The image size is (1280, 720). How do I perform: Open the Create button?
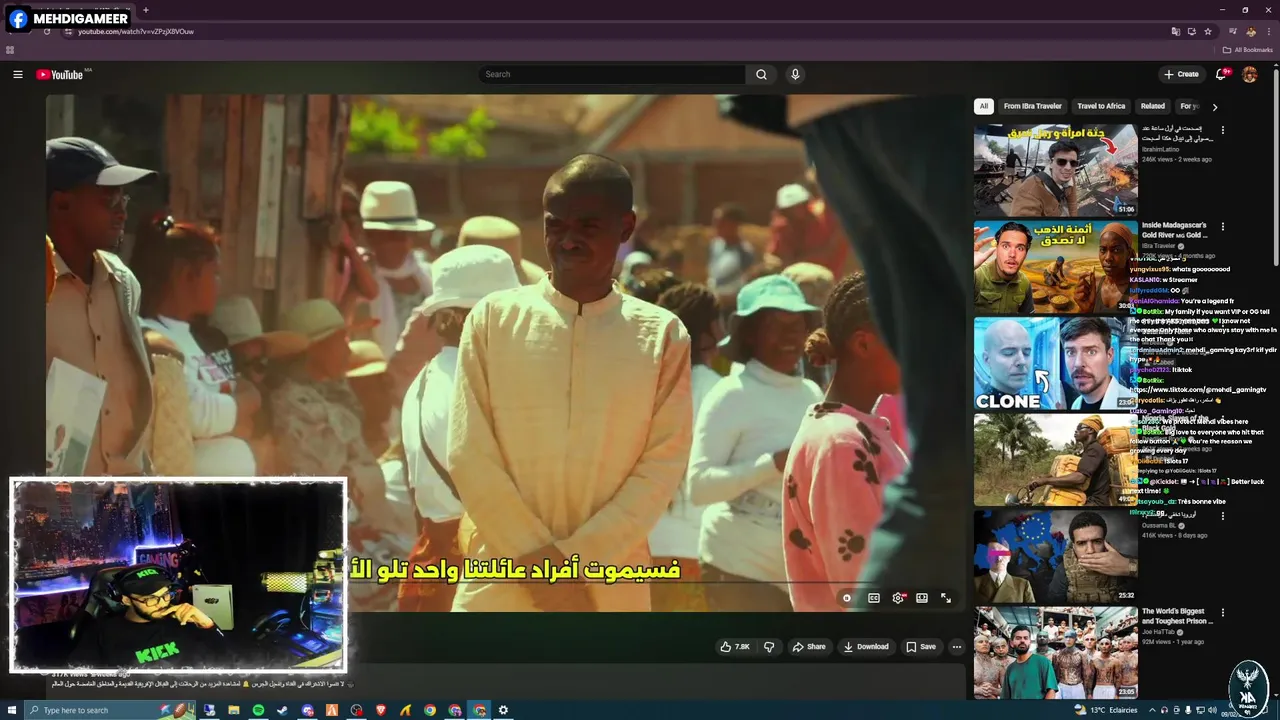click(x=1181, y=74)
